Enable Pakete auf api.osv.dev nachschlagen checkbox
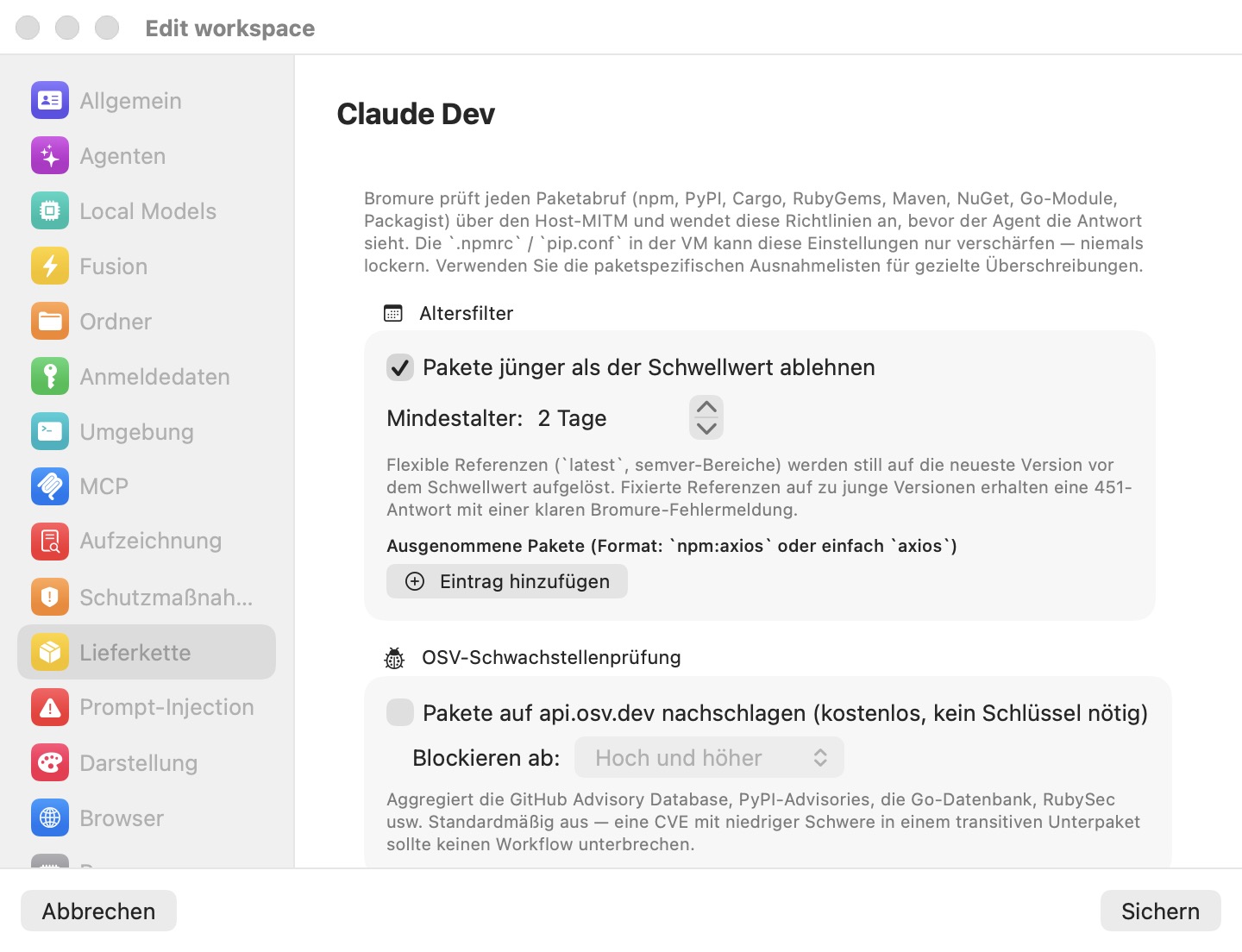 click(x=400, y=712)
